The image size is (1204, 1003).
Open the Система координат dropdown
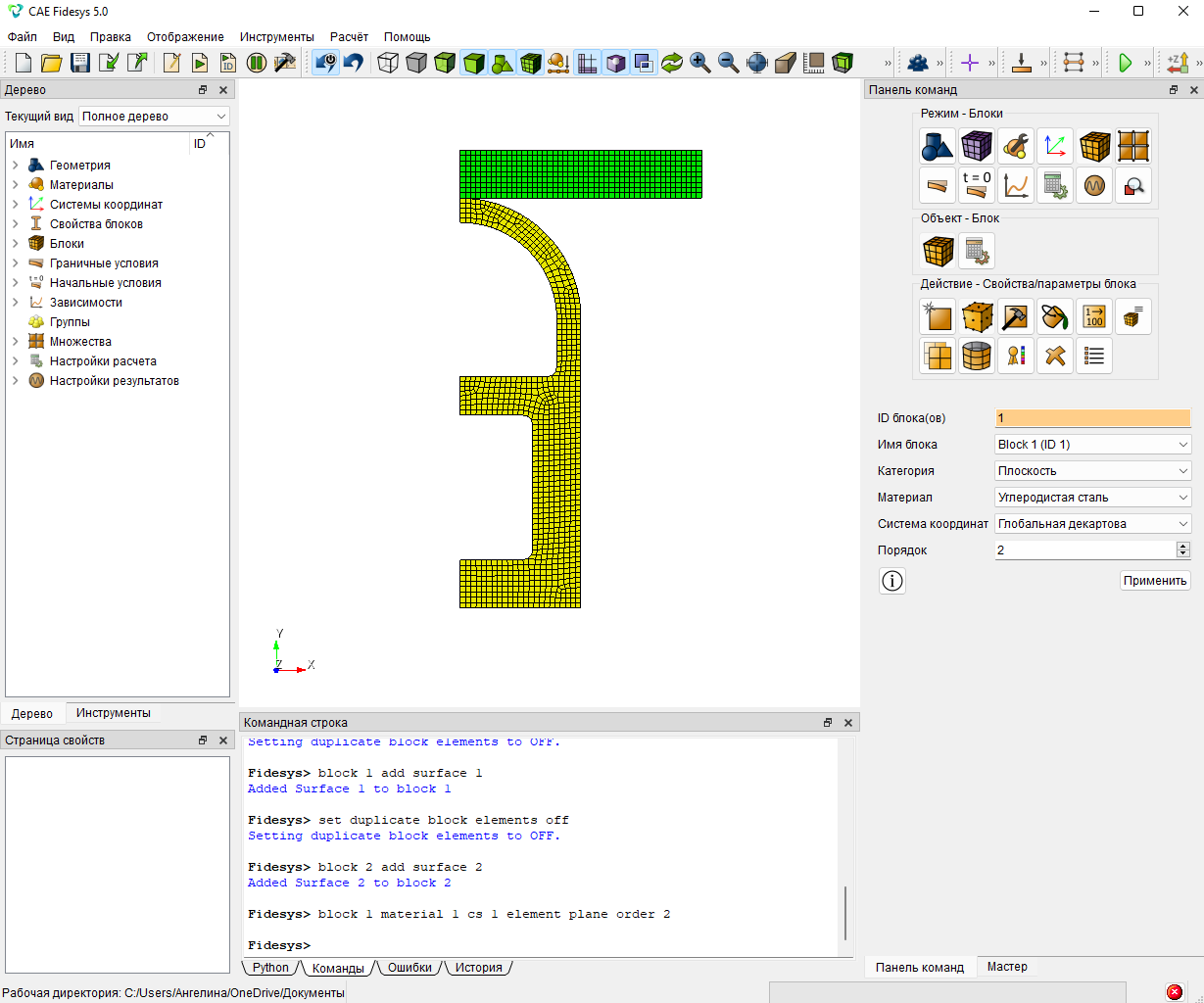coord(1093,524)
